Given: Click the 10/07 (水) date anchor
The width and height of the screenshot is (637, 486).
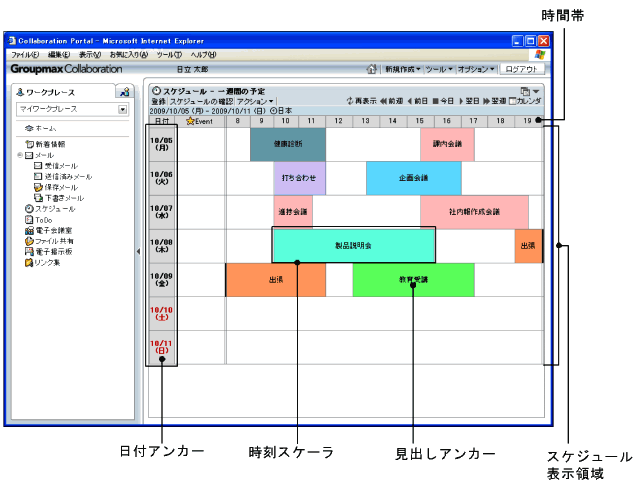Looking at the screenshot, I should (161, 211).
